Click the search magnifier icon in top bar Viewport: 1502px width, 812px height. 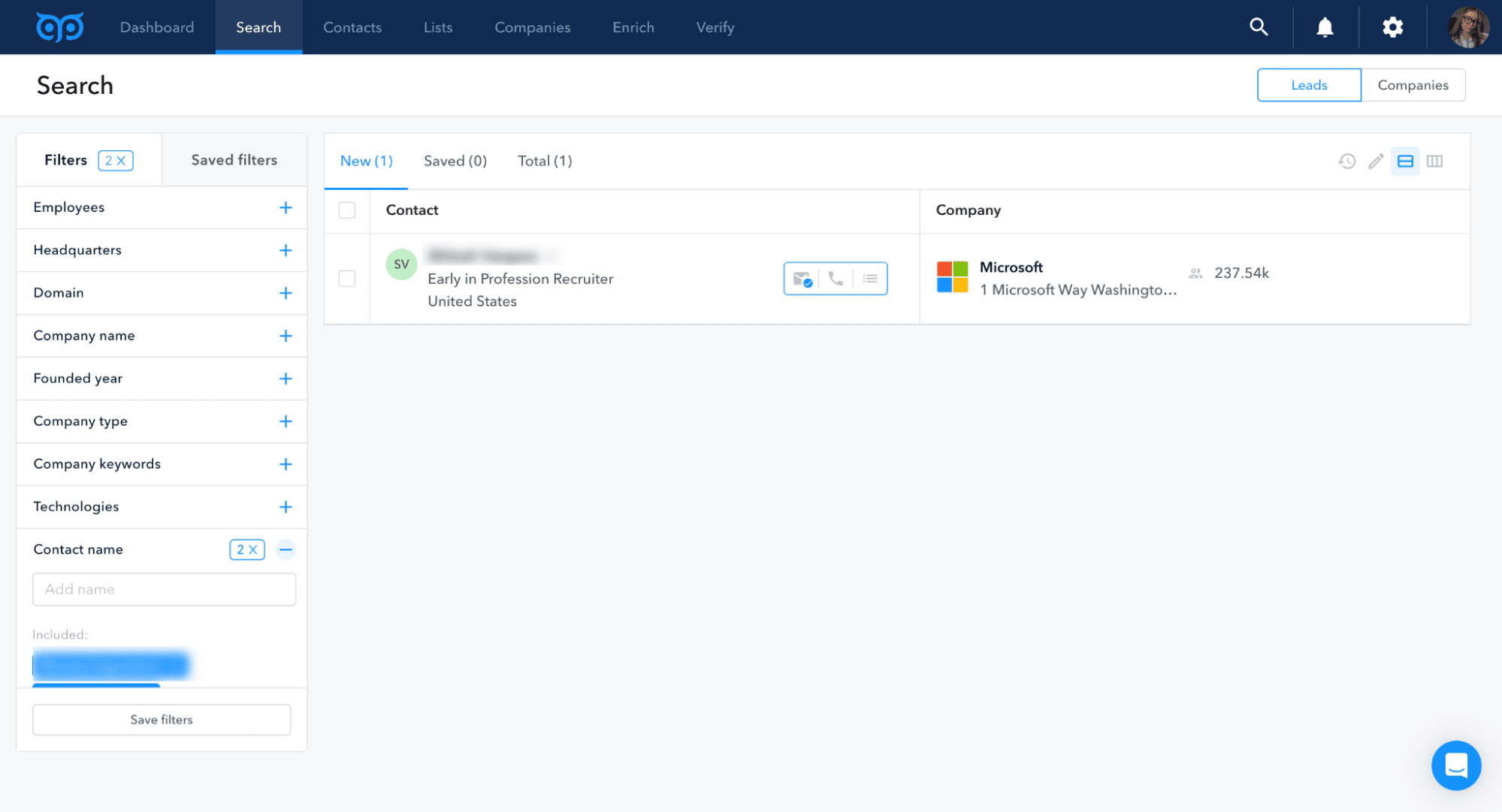tap(1259, 27)
